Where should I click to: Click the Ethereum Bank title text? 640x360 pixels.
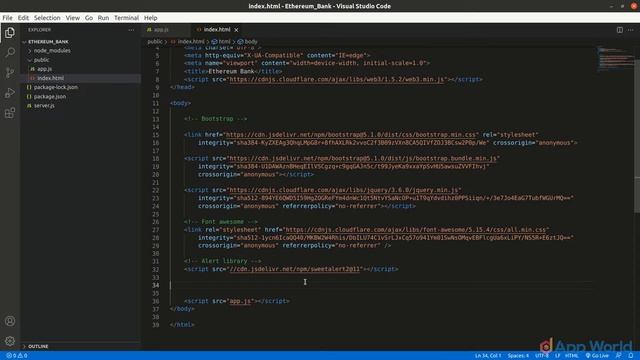point(231,71)
